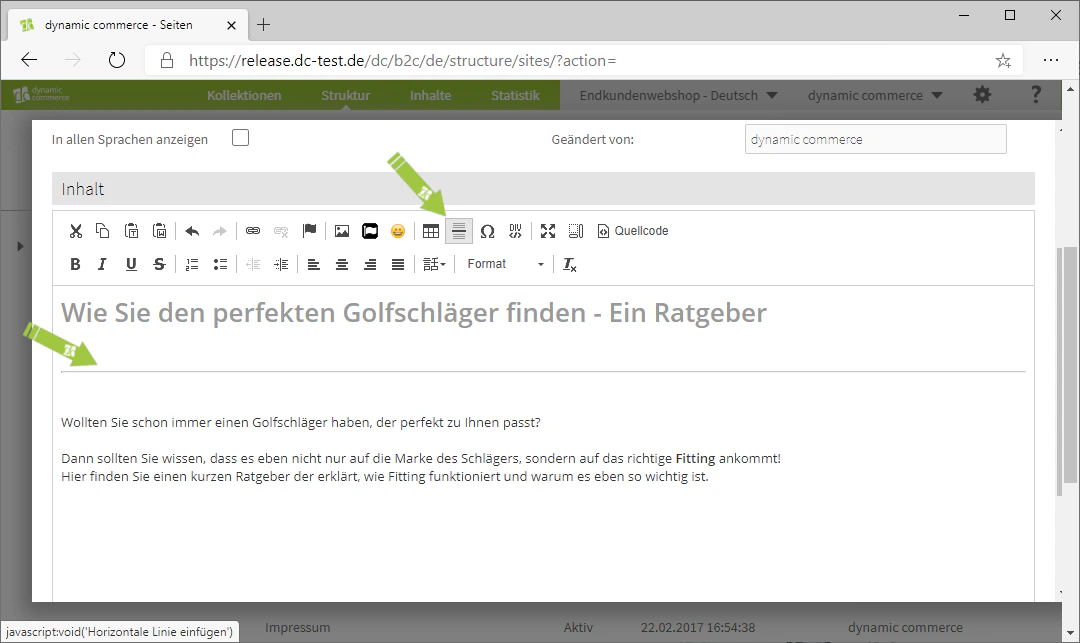Click the 'Geändert von' input field

875,139
